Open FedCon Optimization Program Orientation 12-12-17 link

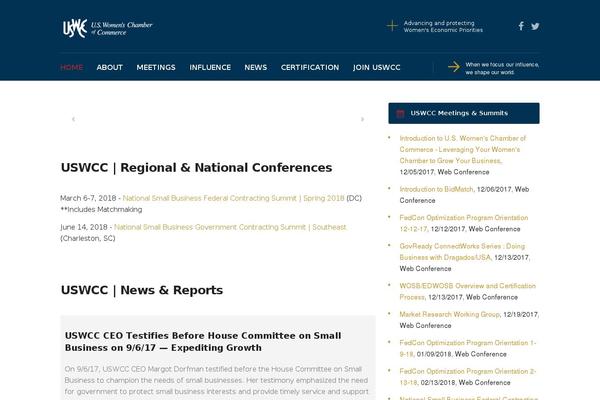click(464, 223)
